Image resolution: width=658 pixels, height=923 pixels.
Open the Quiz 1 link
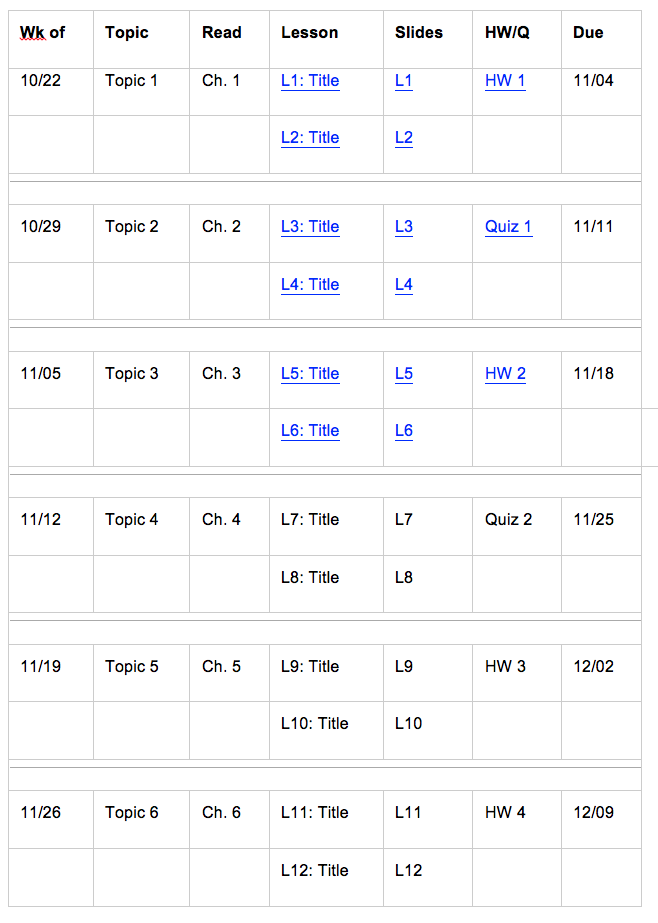point(508,227)
